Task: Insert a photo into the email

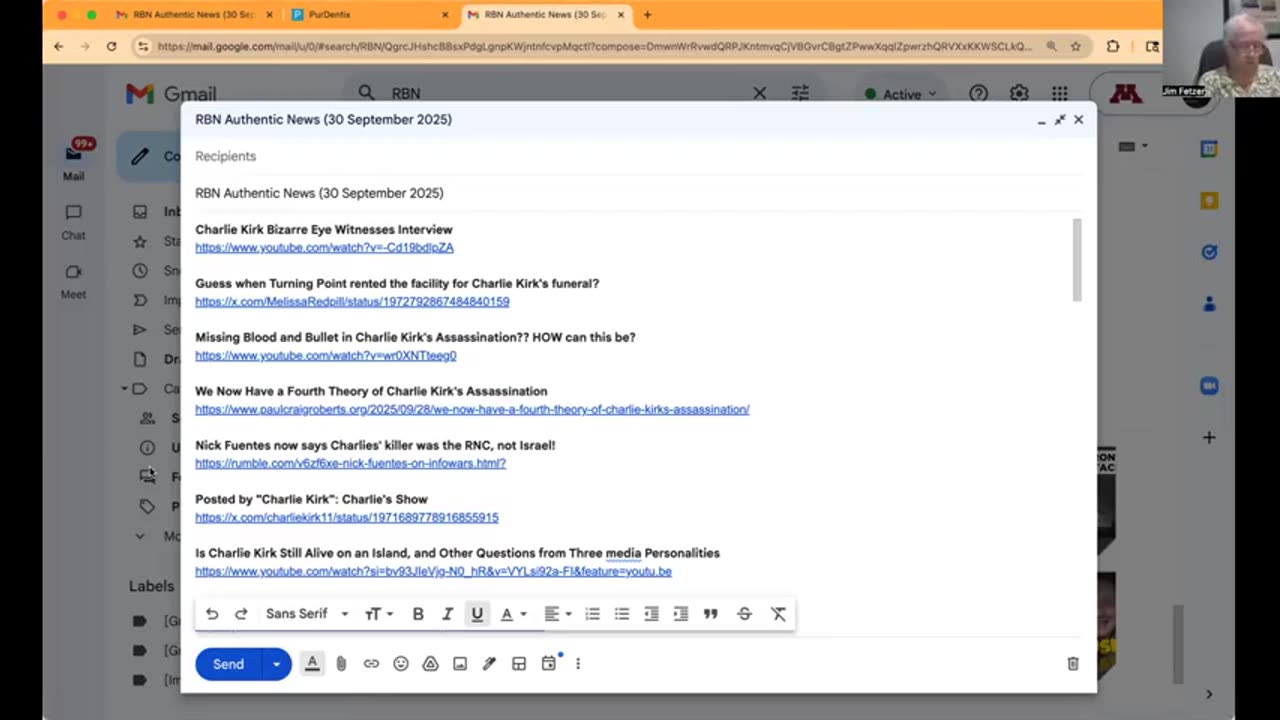Action: tap(460, 663)
